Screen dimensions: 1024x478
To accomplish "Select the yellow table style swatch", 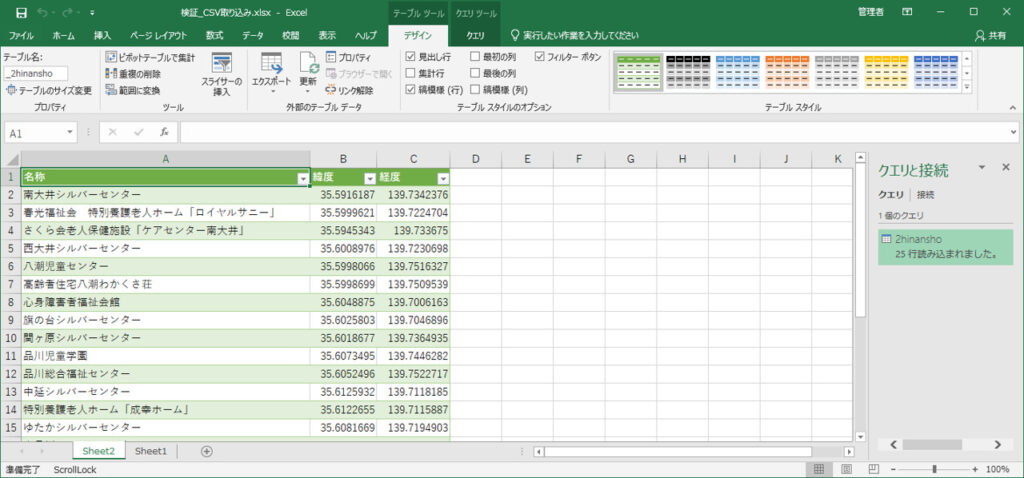I will point(886,72).
